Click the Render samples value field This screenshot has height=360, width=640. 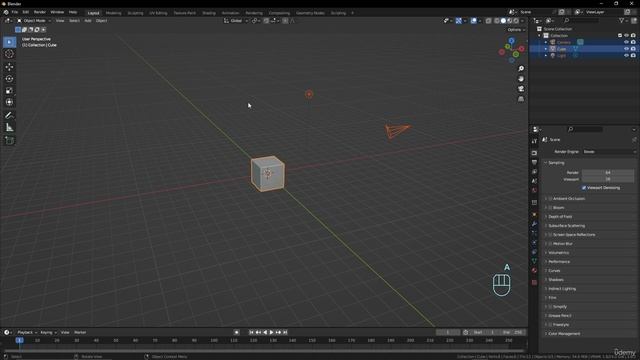point(608,173)
